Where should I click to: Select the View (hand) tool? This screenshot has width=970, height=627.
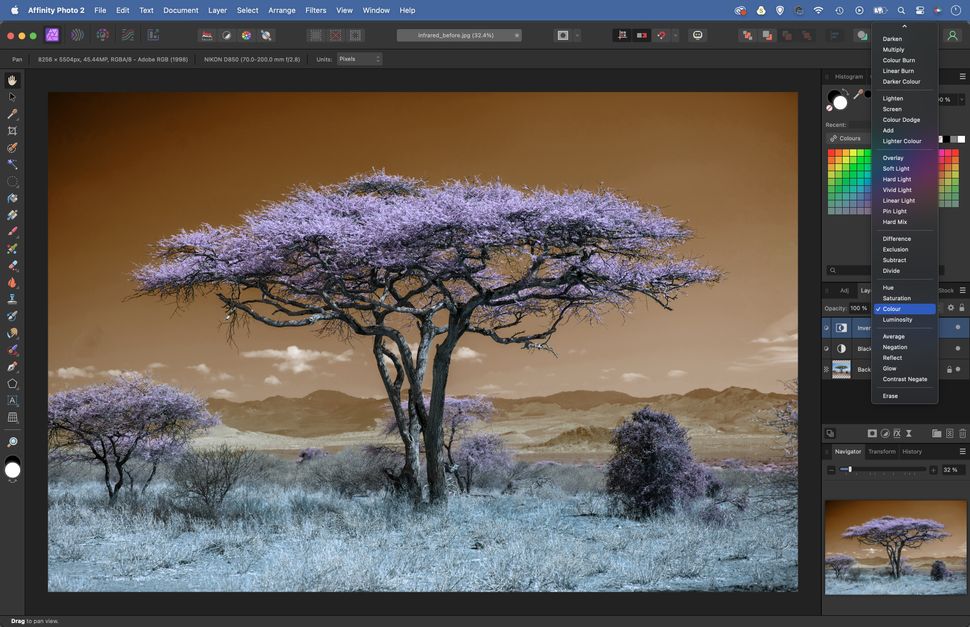coord(12,80)
